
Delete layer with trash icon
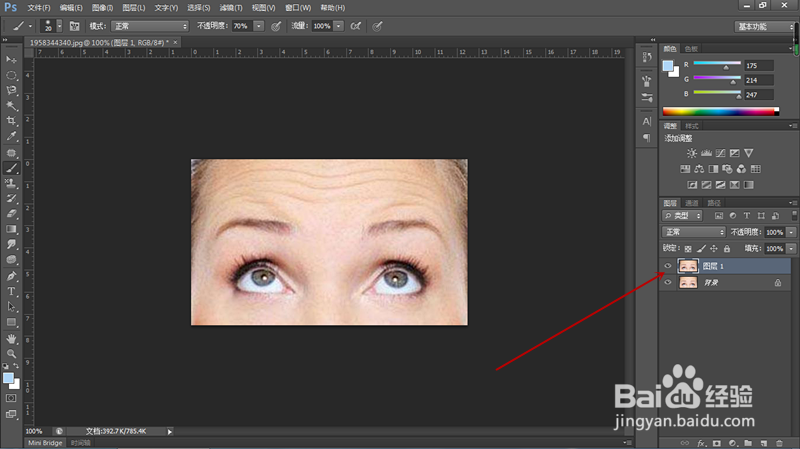click(x=779, y=443)
